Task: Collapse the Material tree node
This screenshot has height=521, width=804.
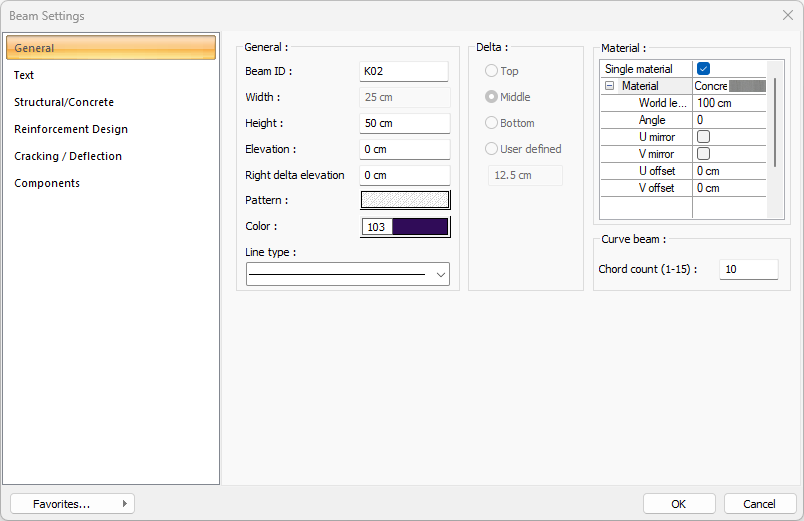Action: (609, 87)
